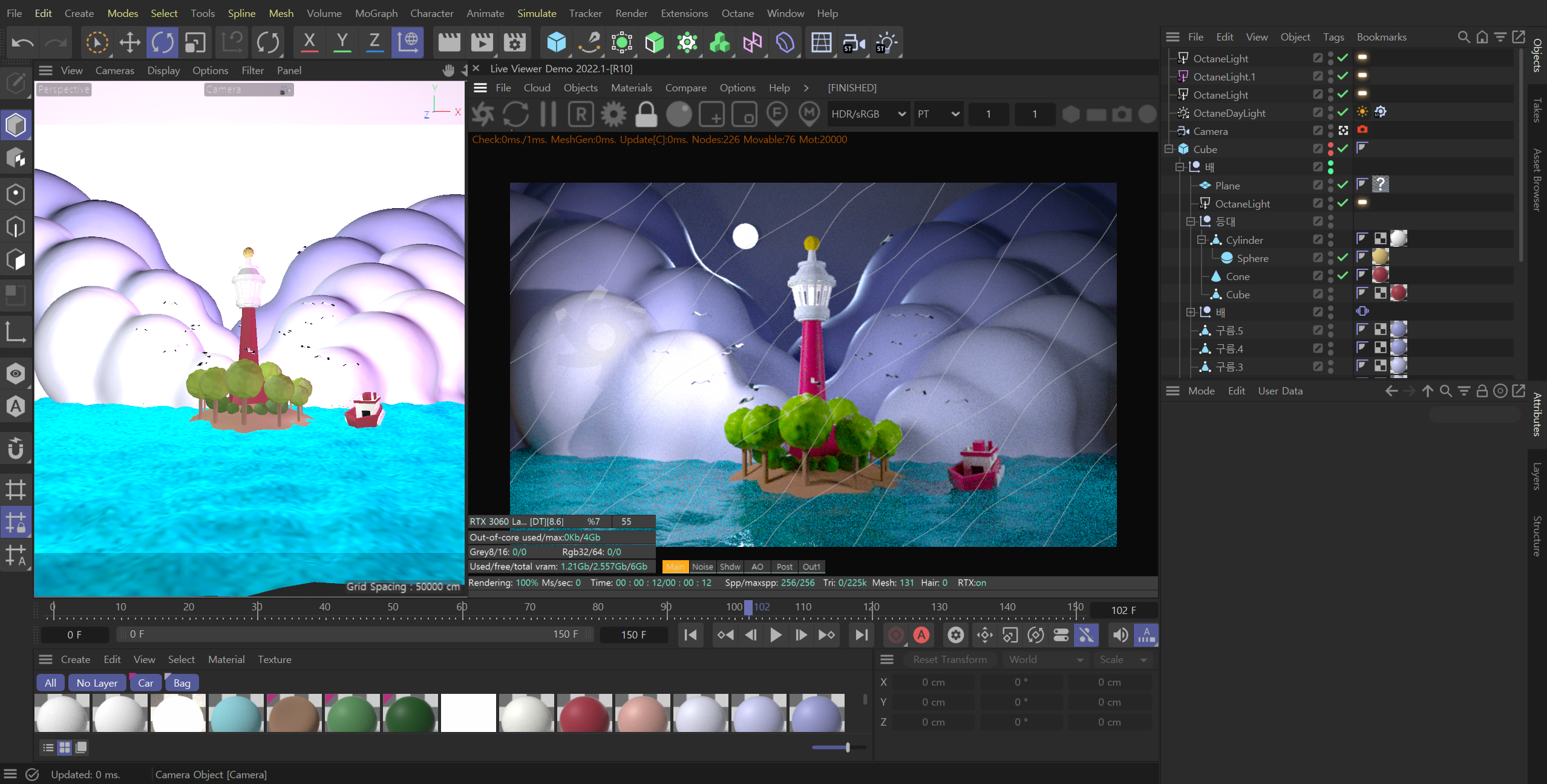Click the X position input field
The image size is (1547, 784).
point(934,682)
